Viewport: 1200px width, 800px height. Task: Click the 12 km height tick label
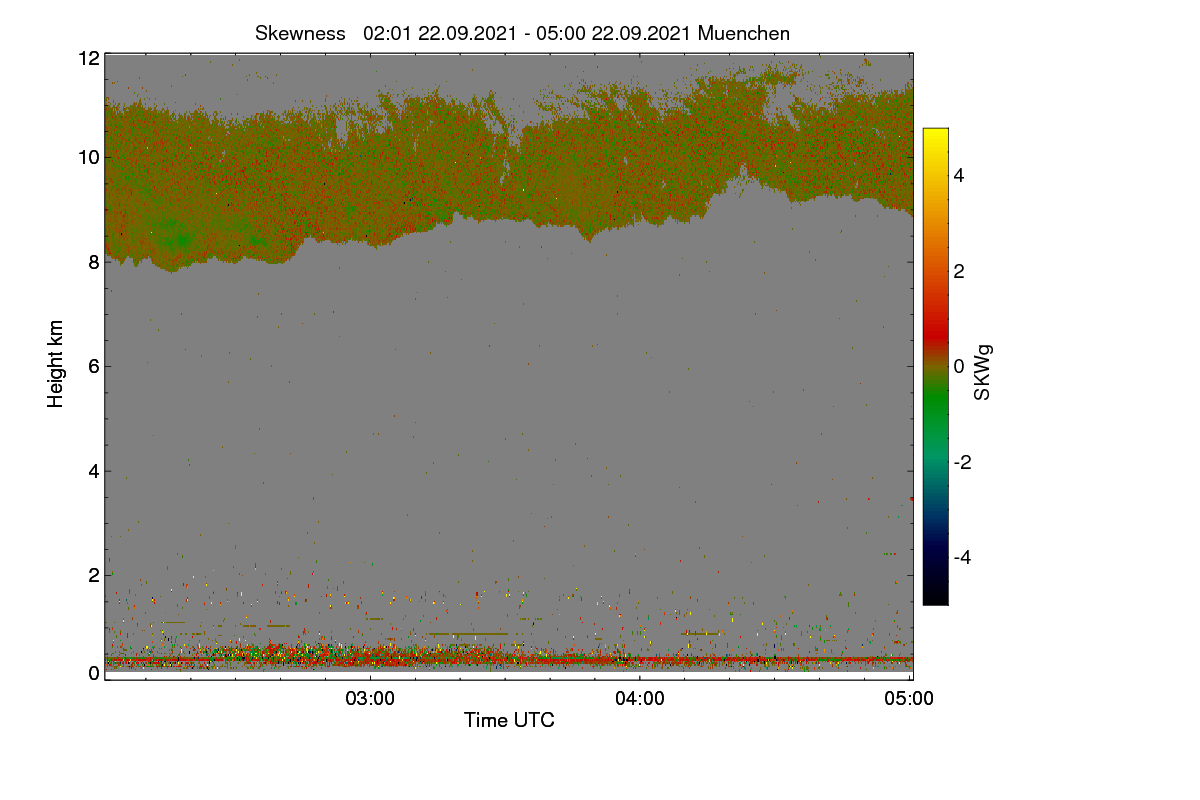[x=88, y=58]
